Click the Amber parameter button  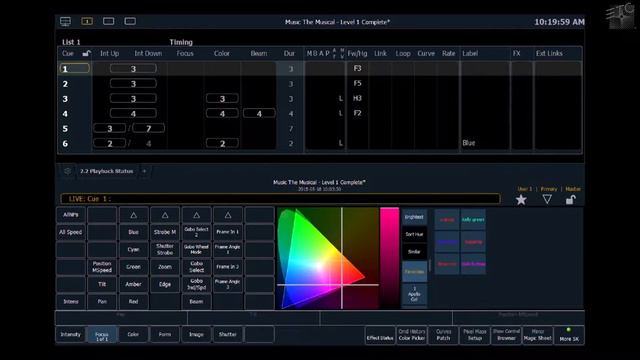pos(133,284)
